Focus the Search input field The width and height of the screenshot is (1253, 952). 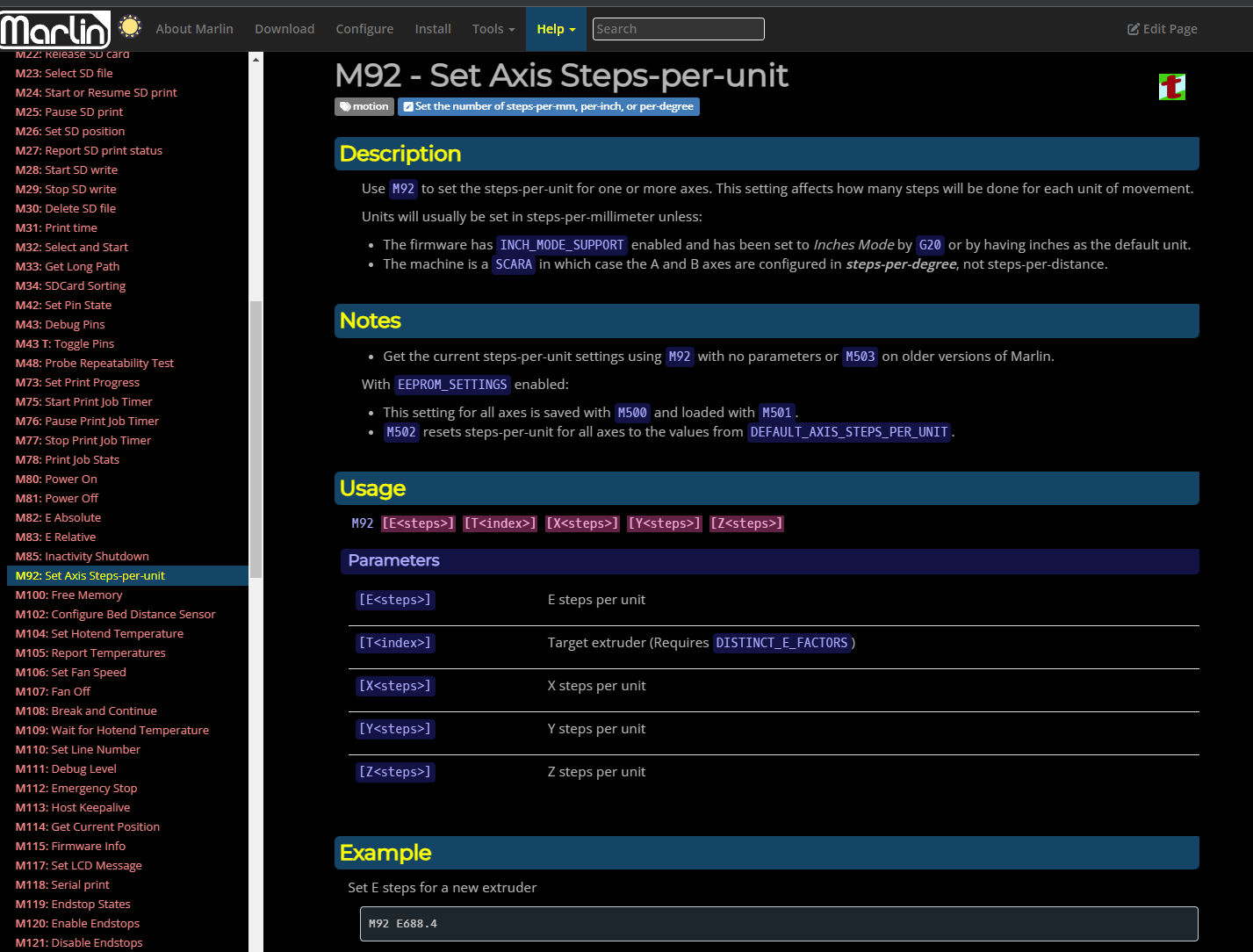tap(678, 29)
